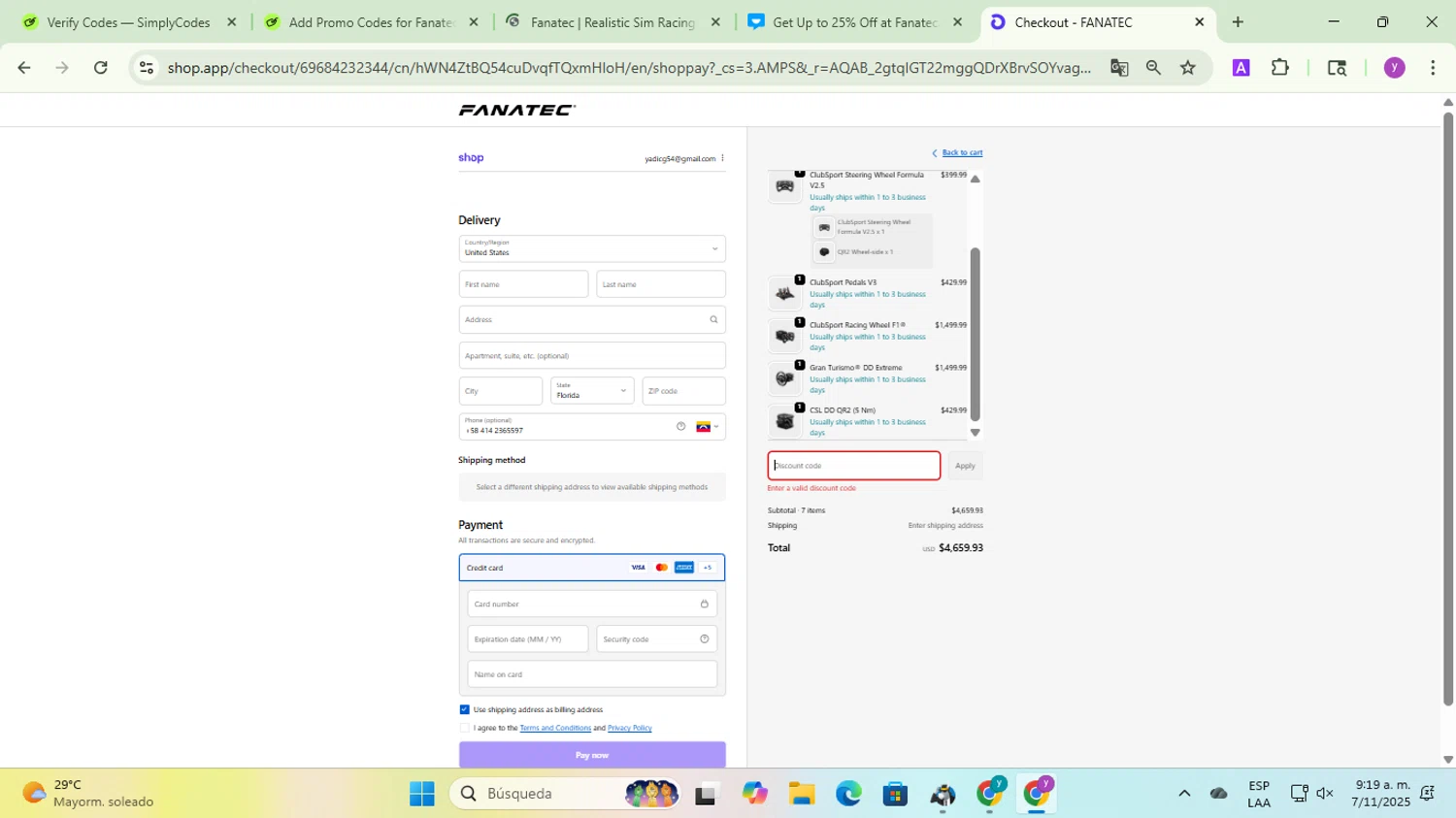The height and width of the screenshot is (818, 1456).
Task: Open Microsoft Edge from taskbar
Action: tap(848, 794)
